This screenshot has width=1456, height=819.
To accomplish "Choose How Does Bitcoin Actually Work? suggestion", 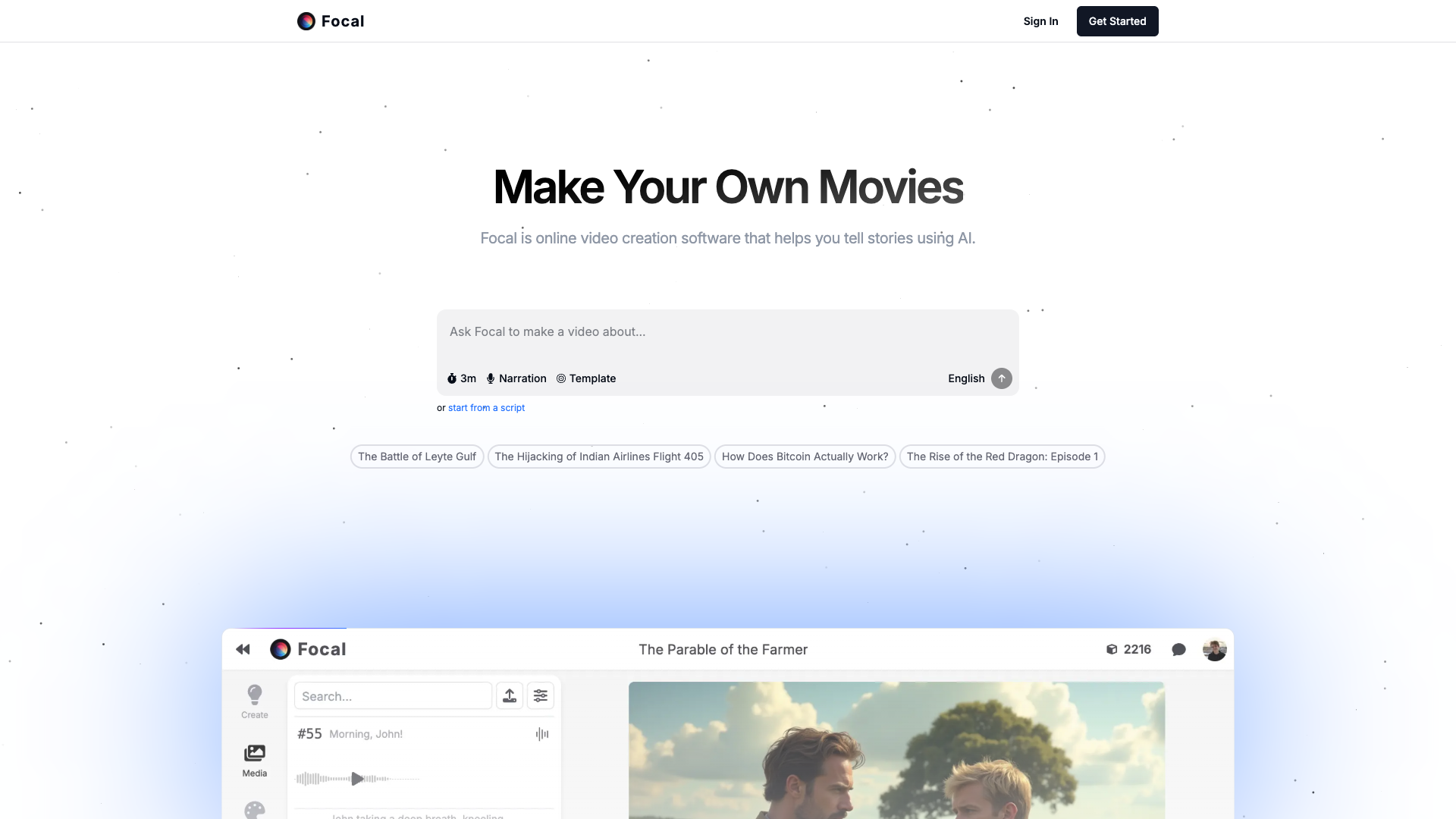I will click(805, 457).
